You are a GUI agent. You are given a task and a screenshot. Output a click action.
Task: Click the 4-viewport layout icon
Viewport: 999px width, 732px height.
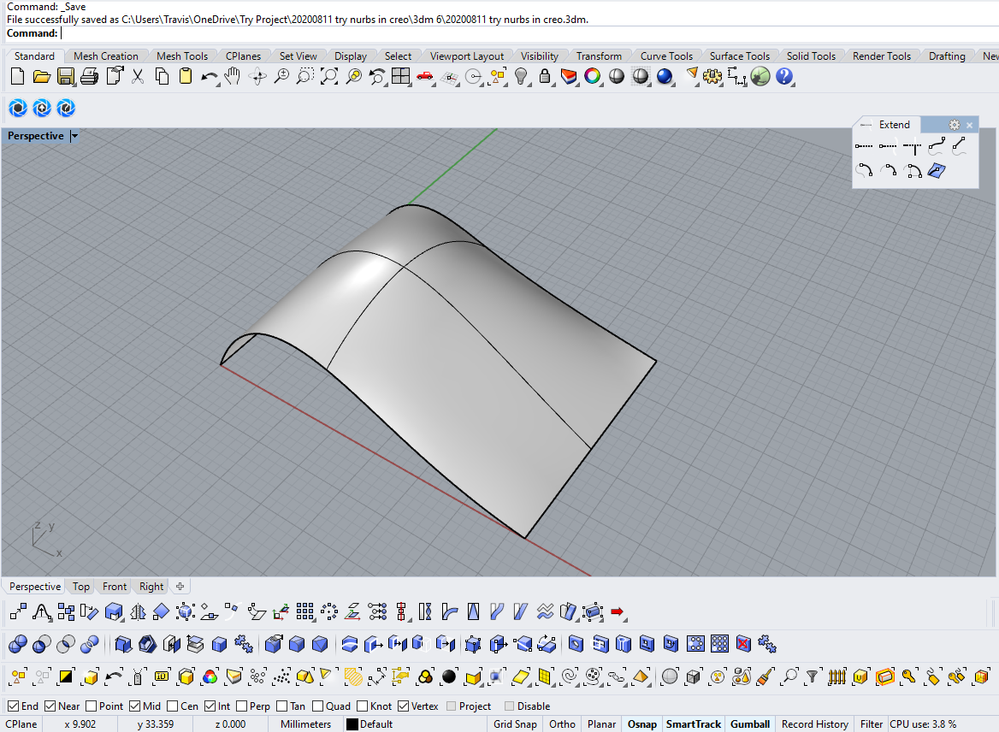coord(401,77)
